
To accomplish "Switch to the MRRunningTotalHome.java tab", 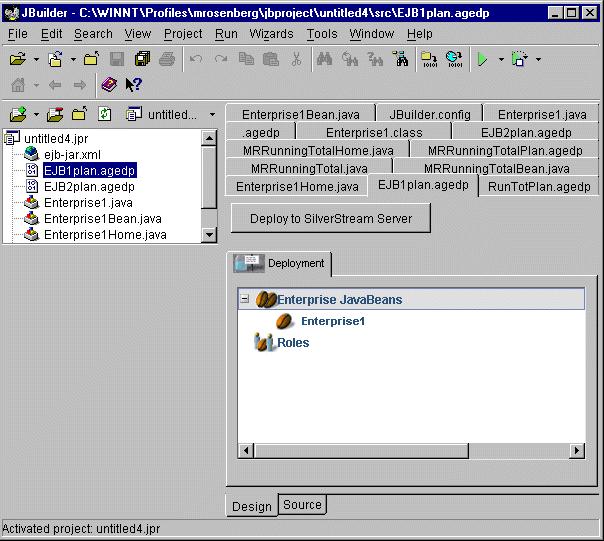I will click(318, 150).
